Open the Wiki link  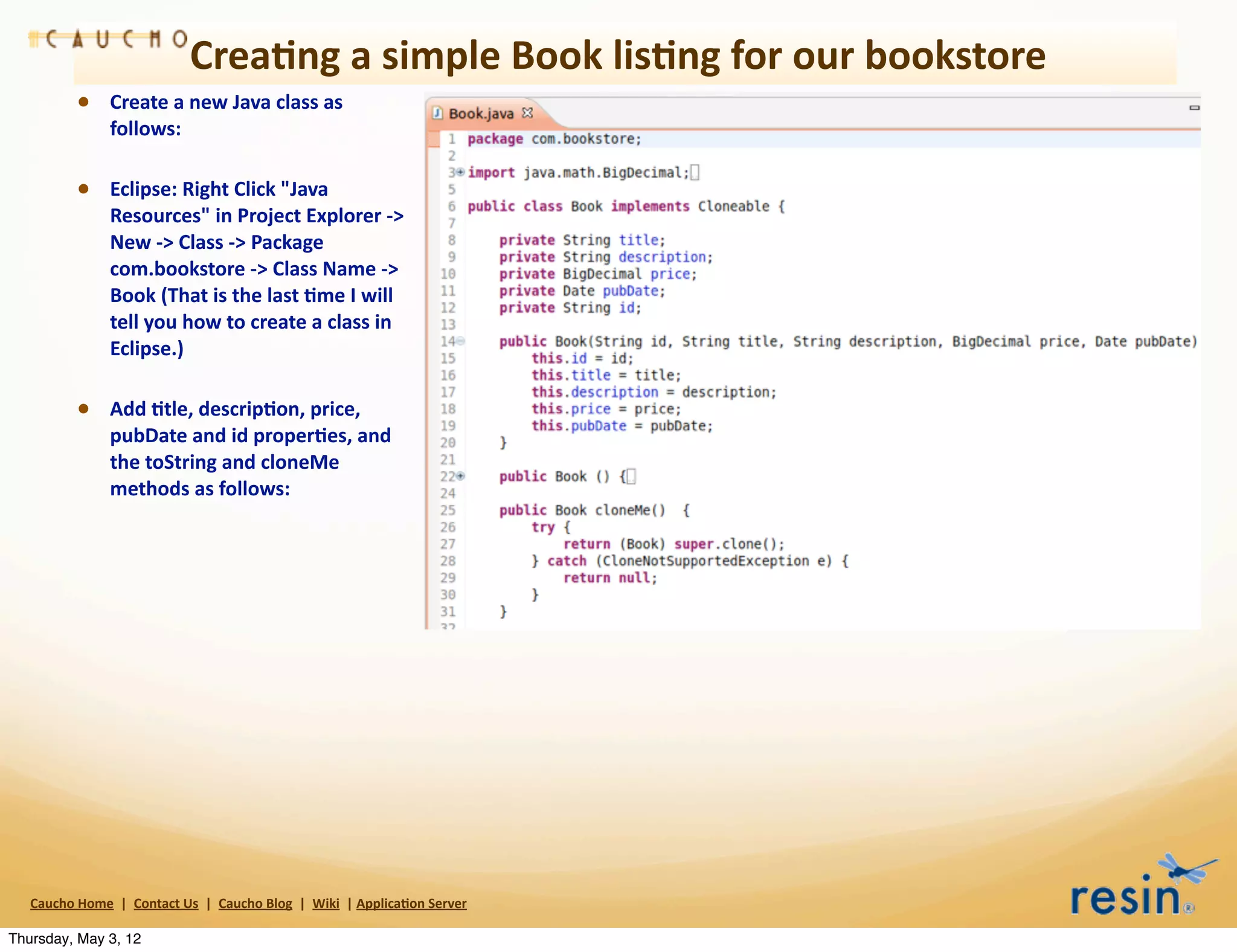coord(326,904)
